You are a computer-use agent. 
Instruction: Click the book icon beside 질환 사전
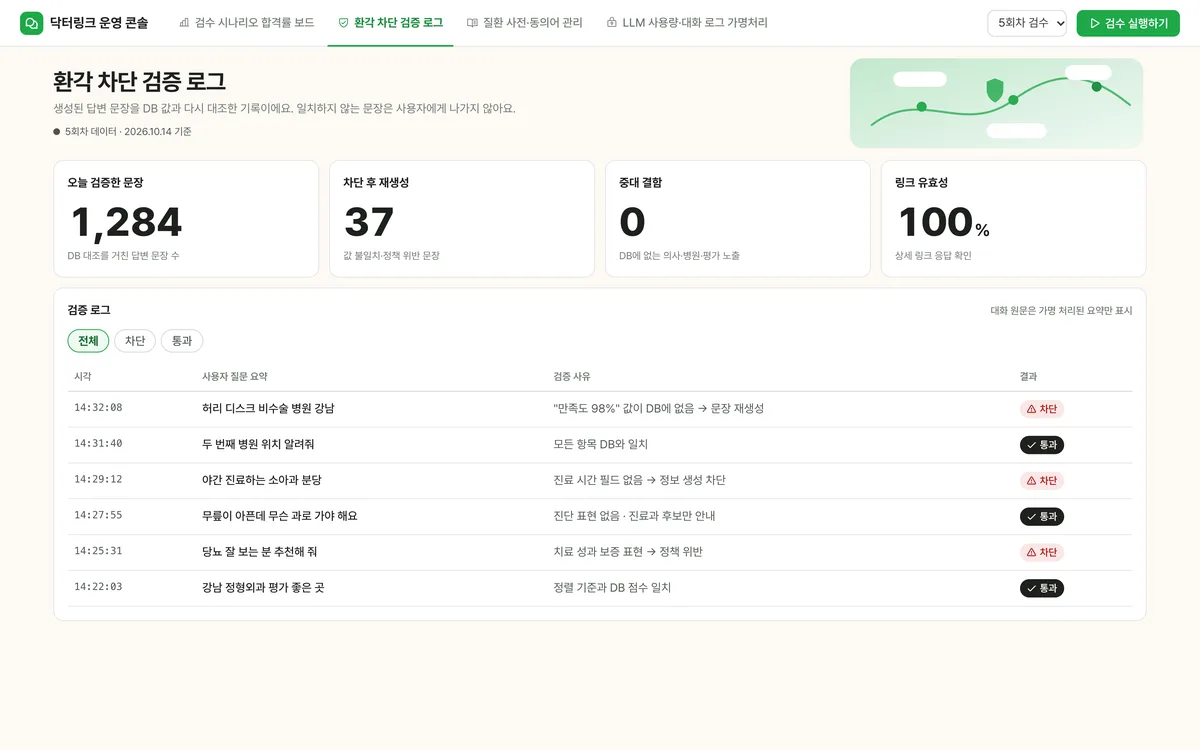(x=472, y=23)
